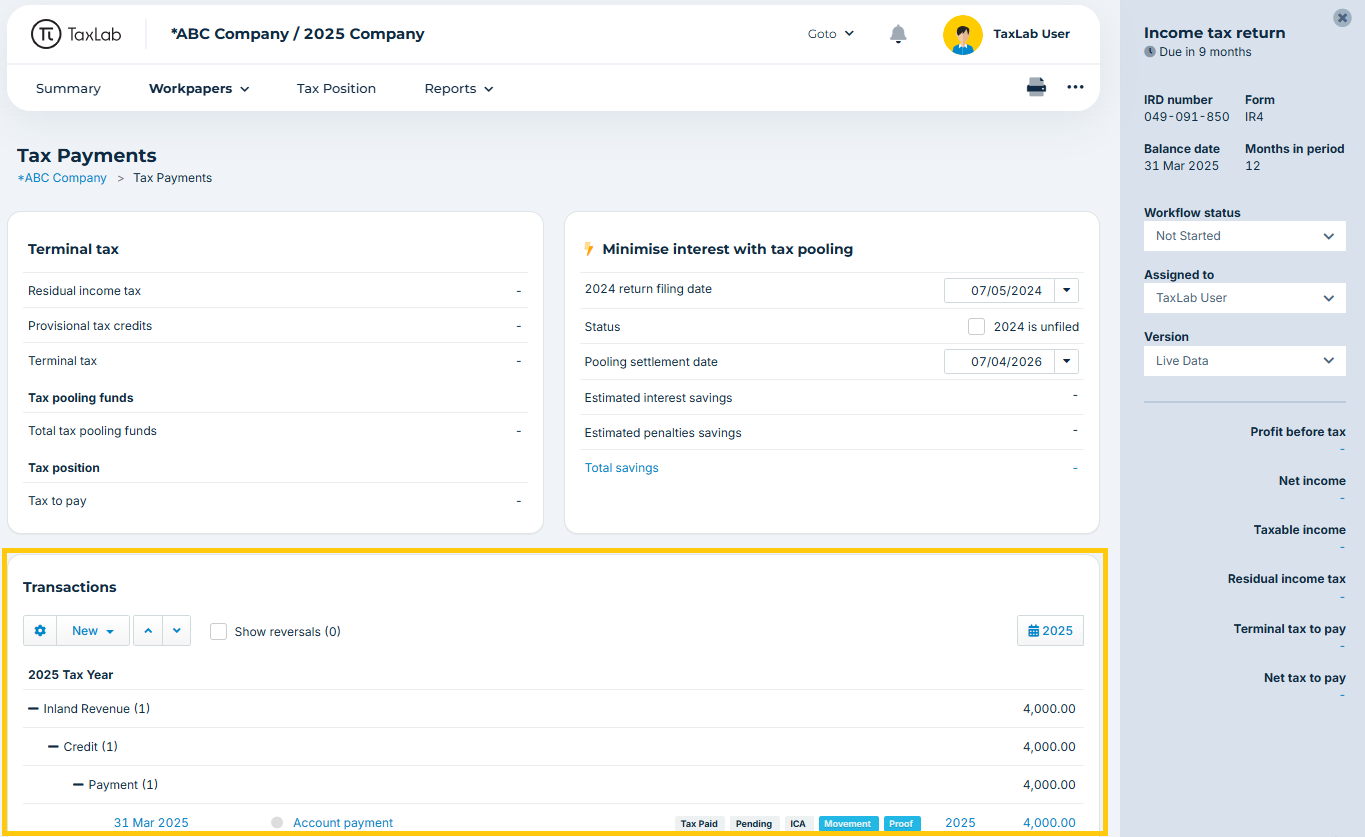Click the Estimated penalties savings row

[832, 433]
